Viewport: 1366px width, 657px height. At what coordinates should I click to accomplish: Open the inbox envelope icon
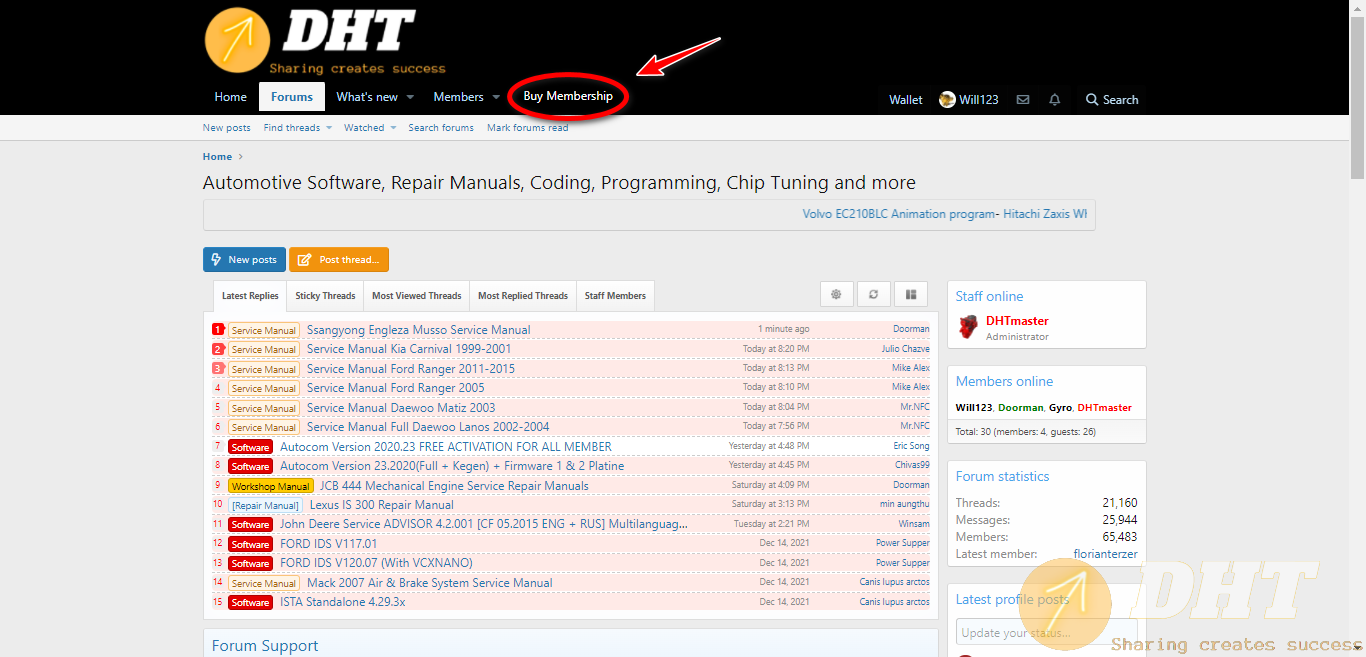[1023, 100]
